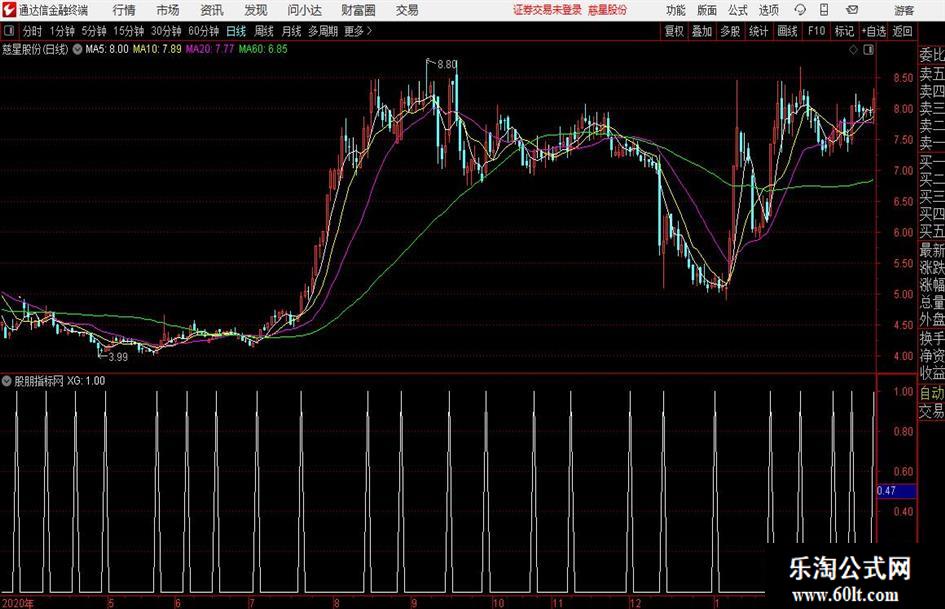
Task: Open the 版面 menu
Action: pos(706,10)
